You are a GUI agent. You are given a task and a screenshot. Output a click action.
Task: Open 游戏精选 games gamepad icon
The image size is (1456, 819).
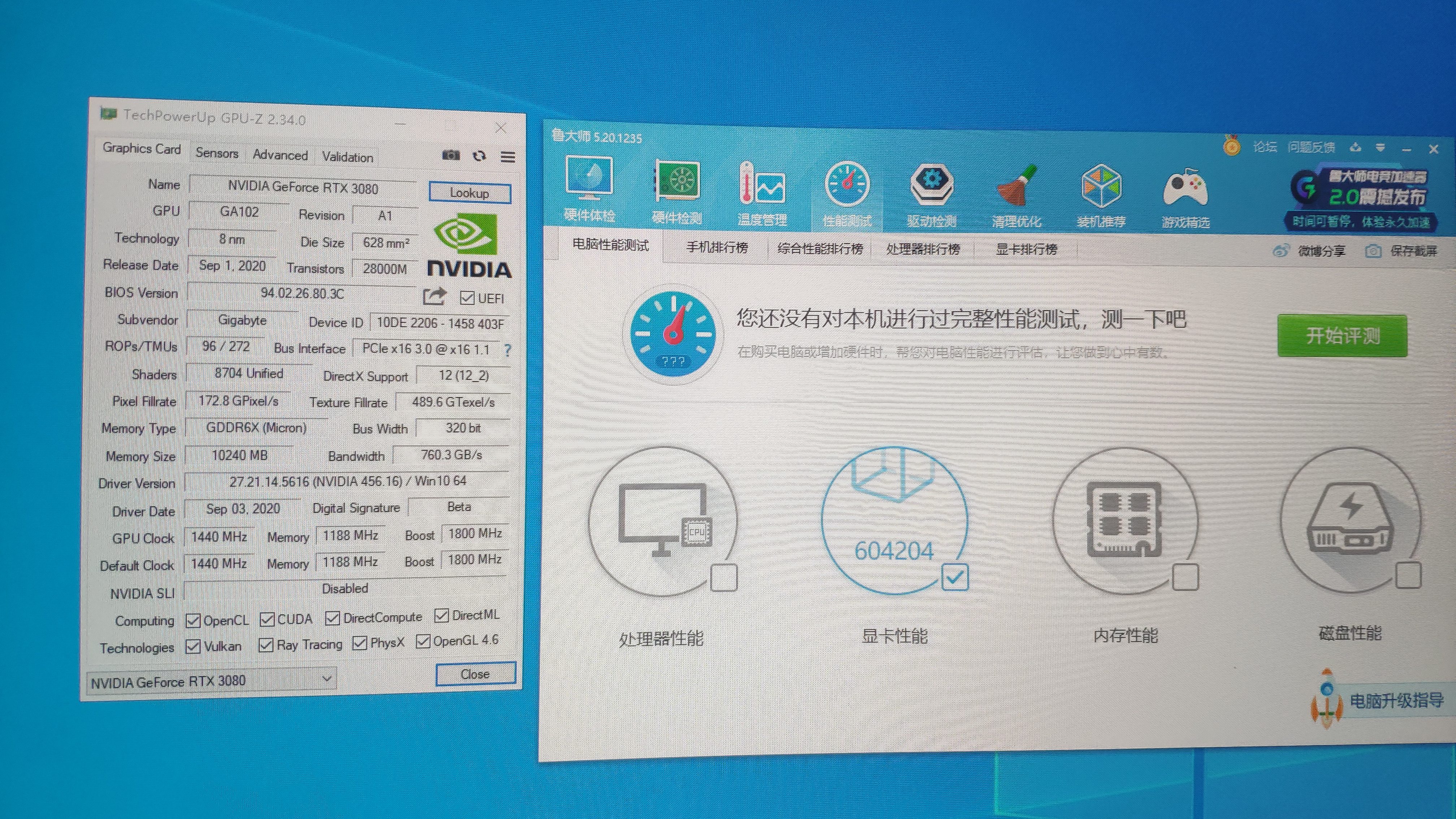(1185, 197)
